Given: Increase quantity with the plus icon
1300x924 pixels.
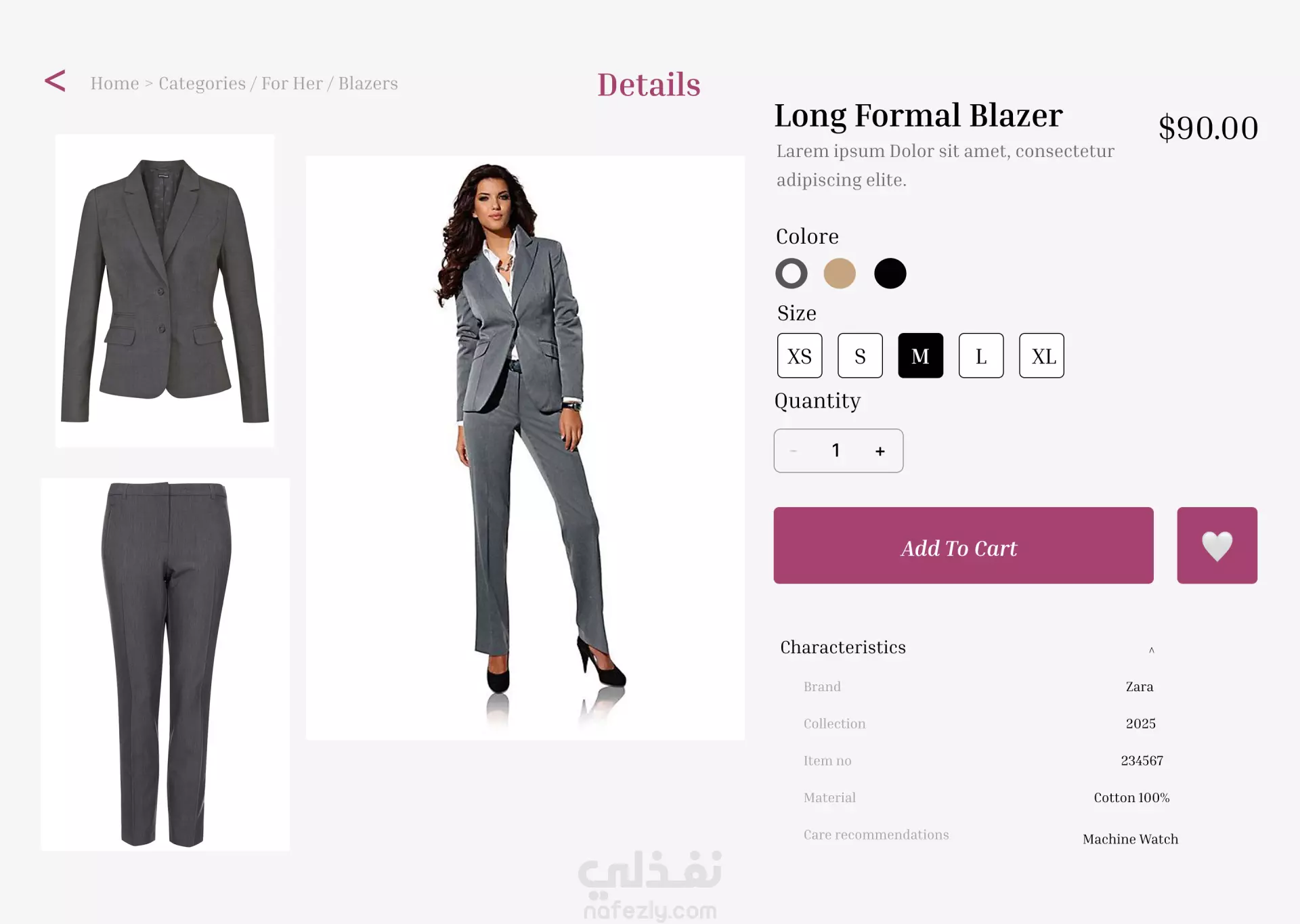Looking at the screenshot, I should (880, 451).
